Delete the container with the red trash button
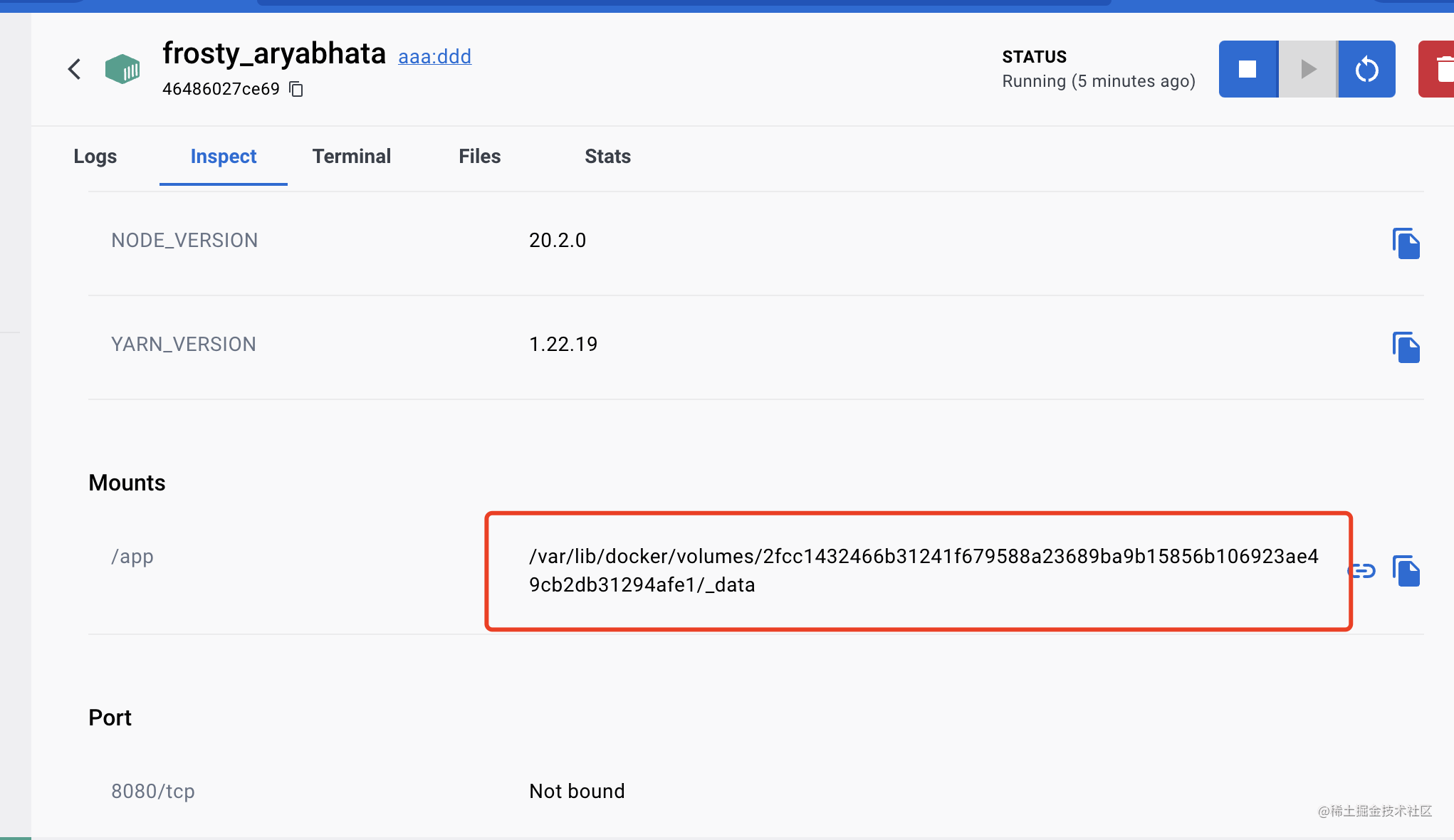 [1440, 69]
